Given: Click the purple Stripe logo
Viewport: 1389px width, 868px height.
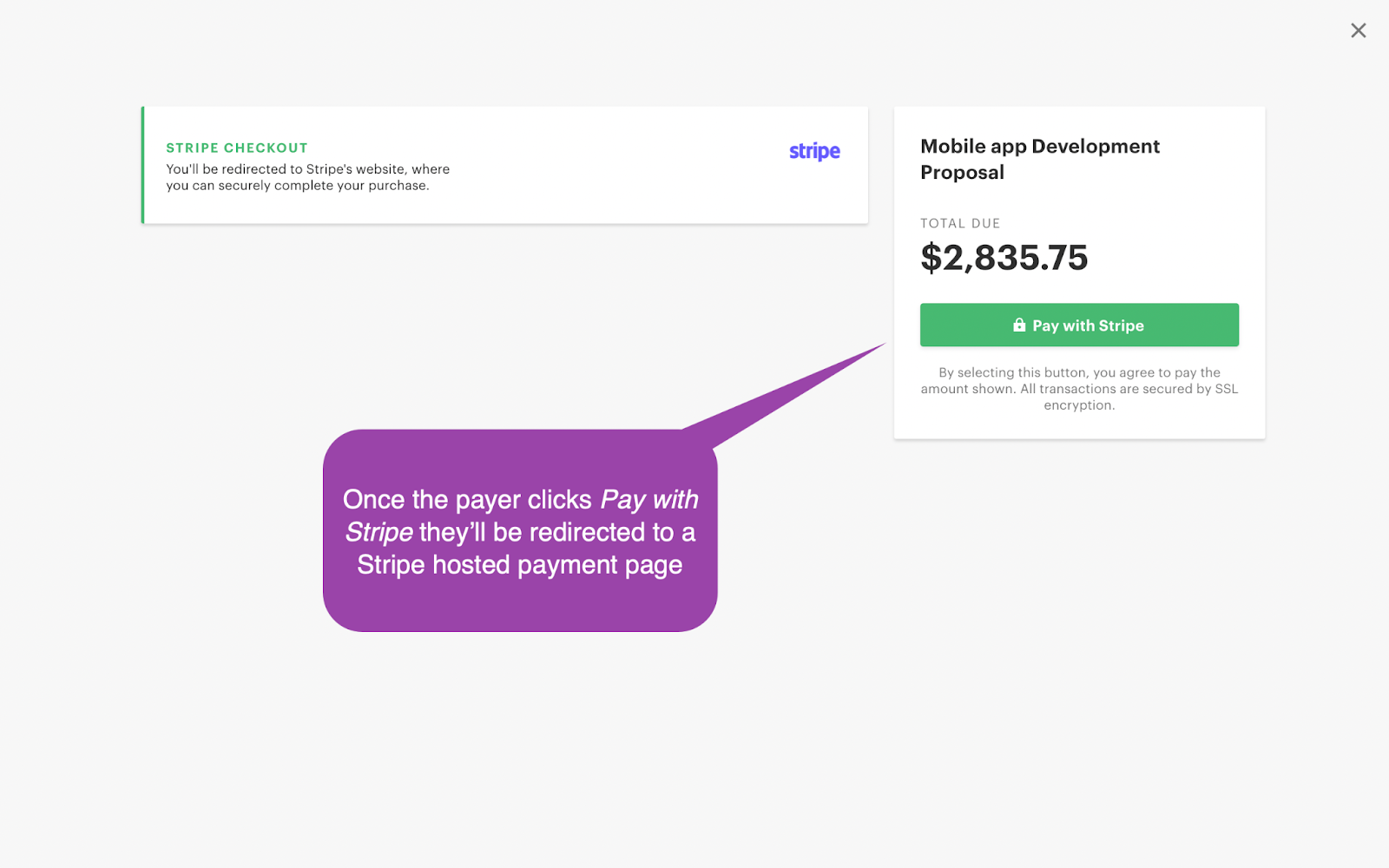Looking at the screenshot, I should (x=814, y=151).
